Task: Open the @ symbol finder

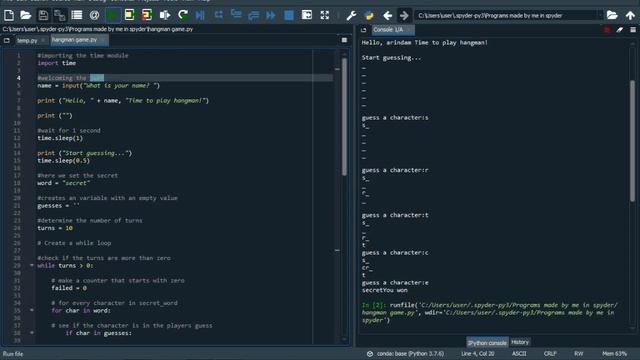Action: coord(94,16)
